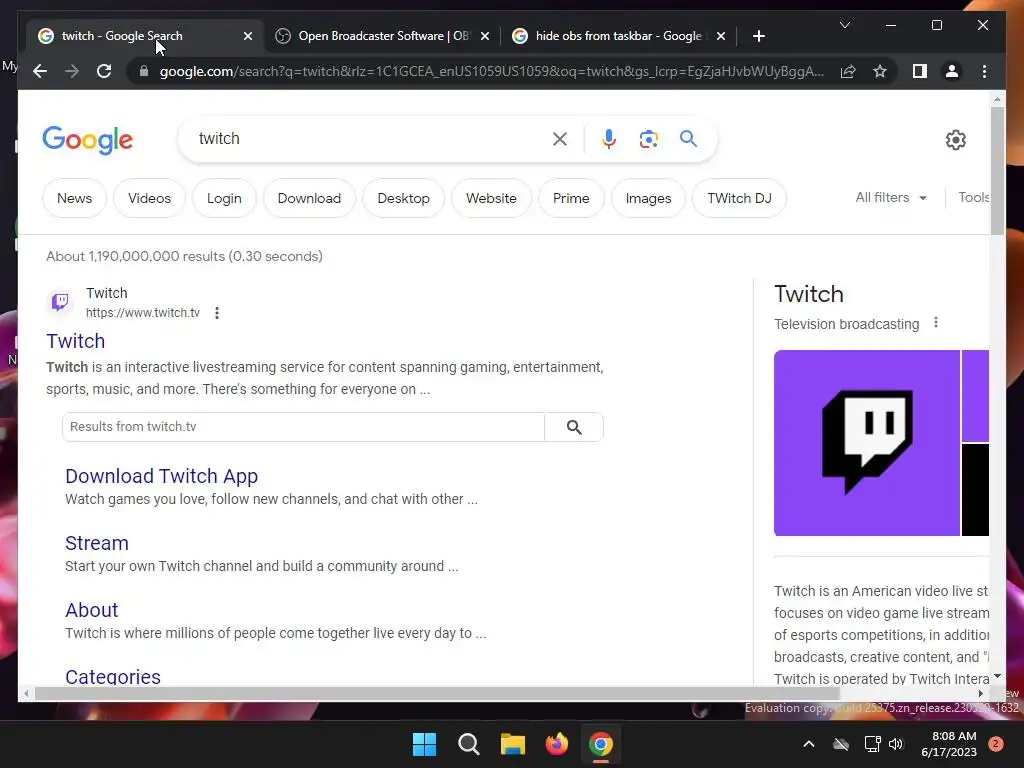The width and height of the screenshot is (1024, 768).
Task: Open notification center badge
Action: click(x=995, y=744)
